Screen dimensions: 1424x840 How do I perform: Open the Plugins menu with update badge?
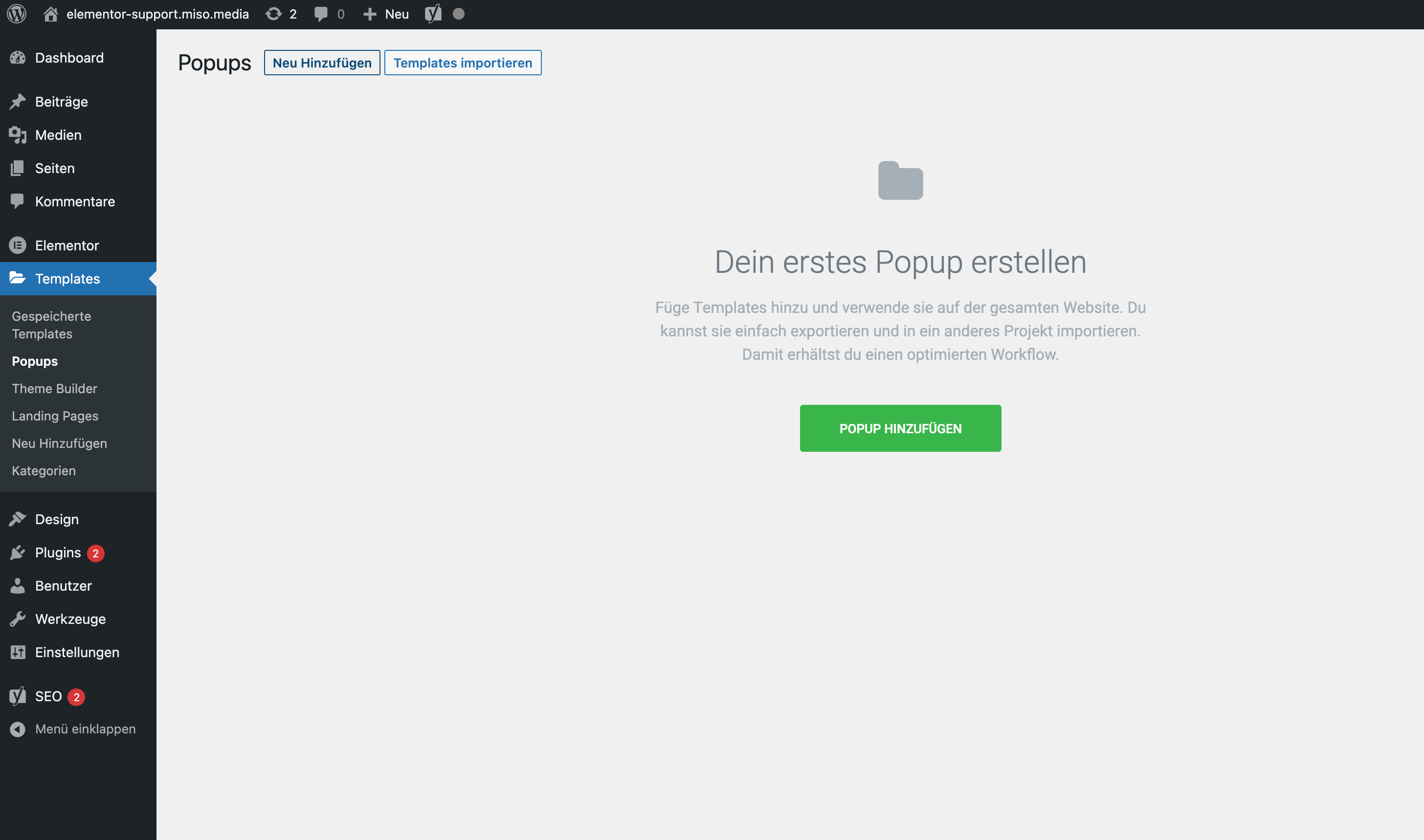(58, 553)
